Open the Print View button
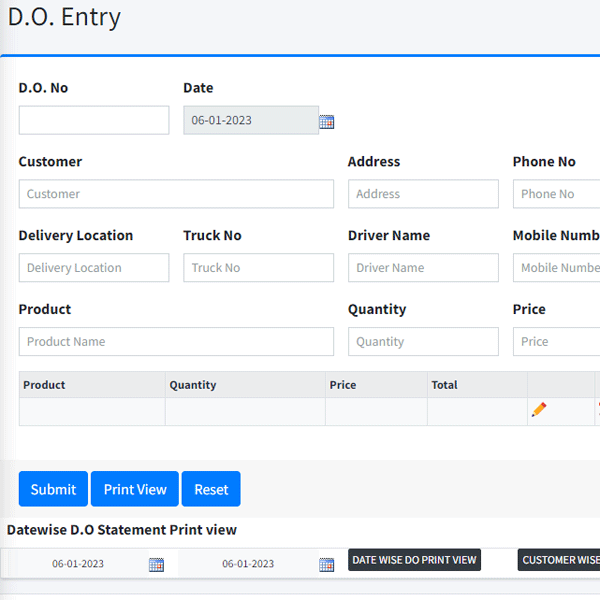Image resolution: width=600 pixels, height=600 pixels. point(135,489)
